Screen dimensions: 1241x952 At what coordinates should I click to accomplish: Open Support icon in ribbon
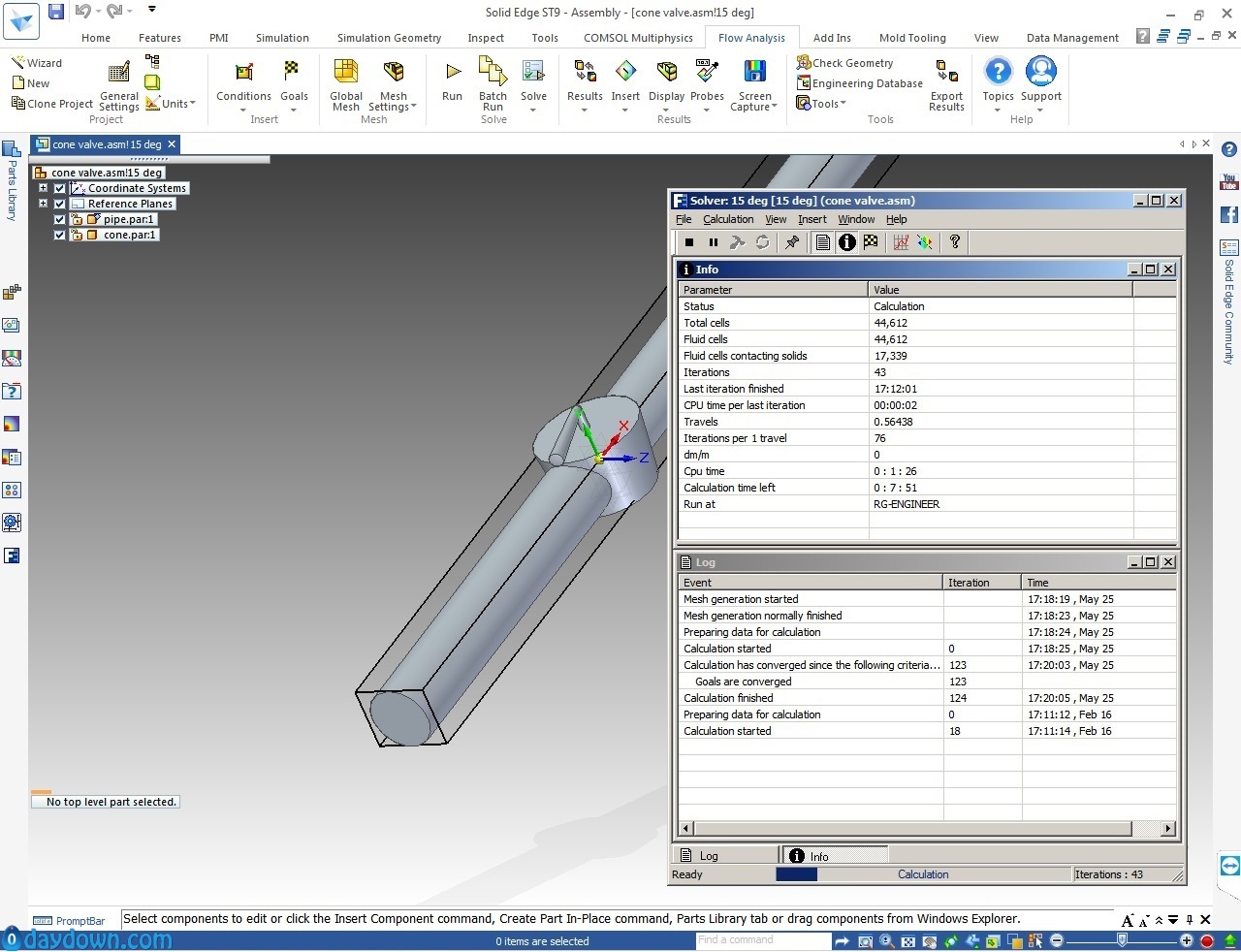coord(1041,79)
